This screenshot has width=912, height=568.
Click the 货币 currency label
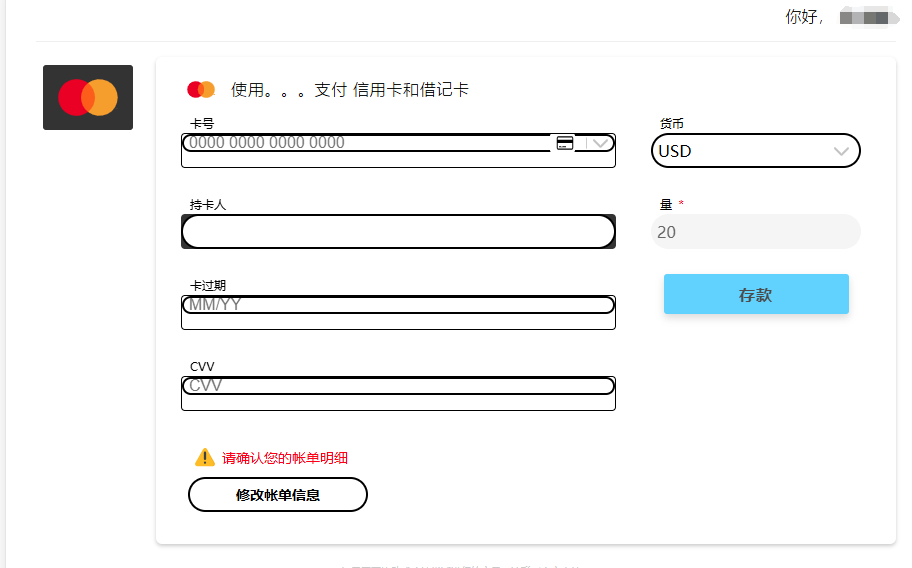tap(672, 123)
